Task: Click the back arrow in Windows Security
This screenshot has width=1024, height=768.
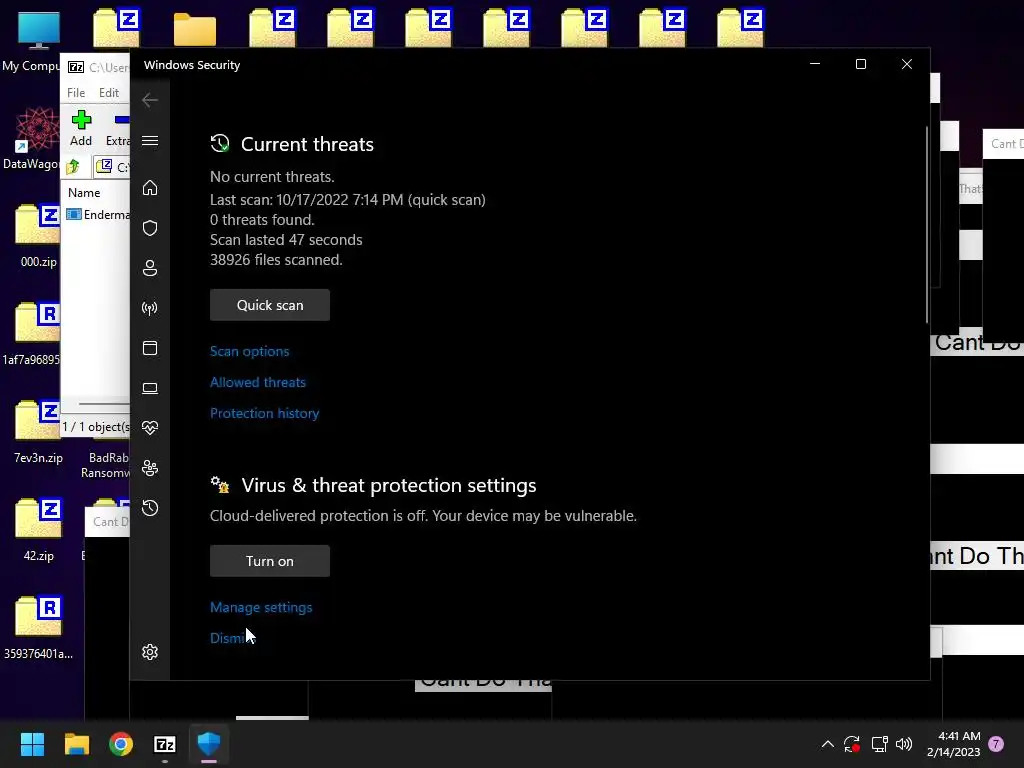Action: pos(150,100)
